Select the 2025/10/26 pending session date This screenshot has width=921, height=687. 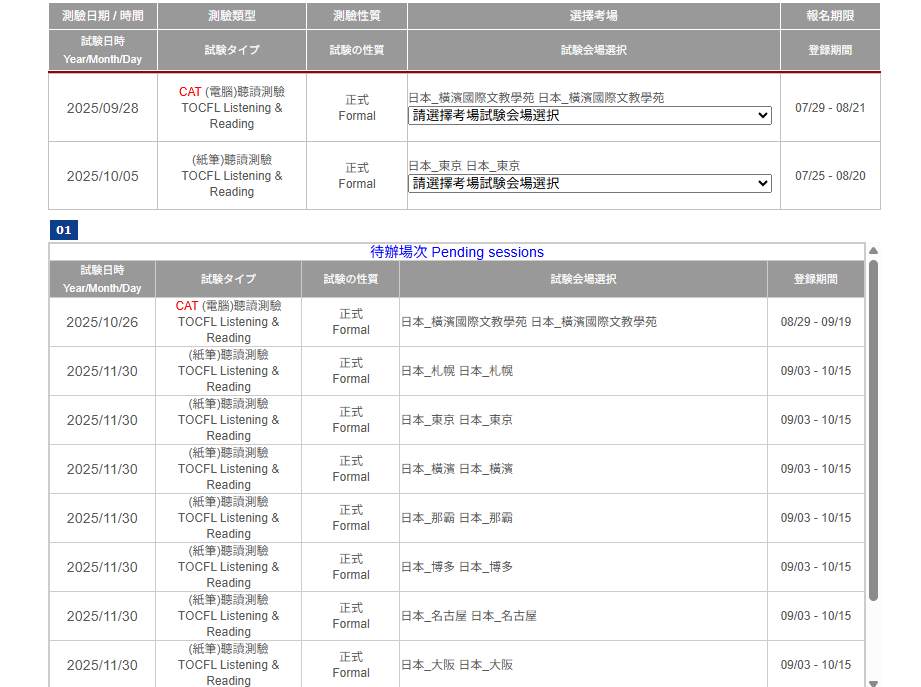point(102,322)
